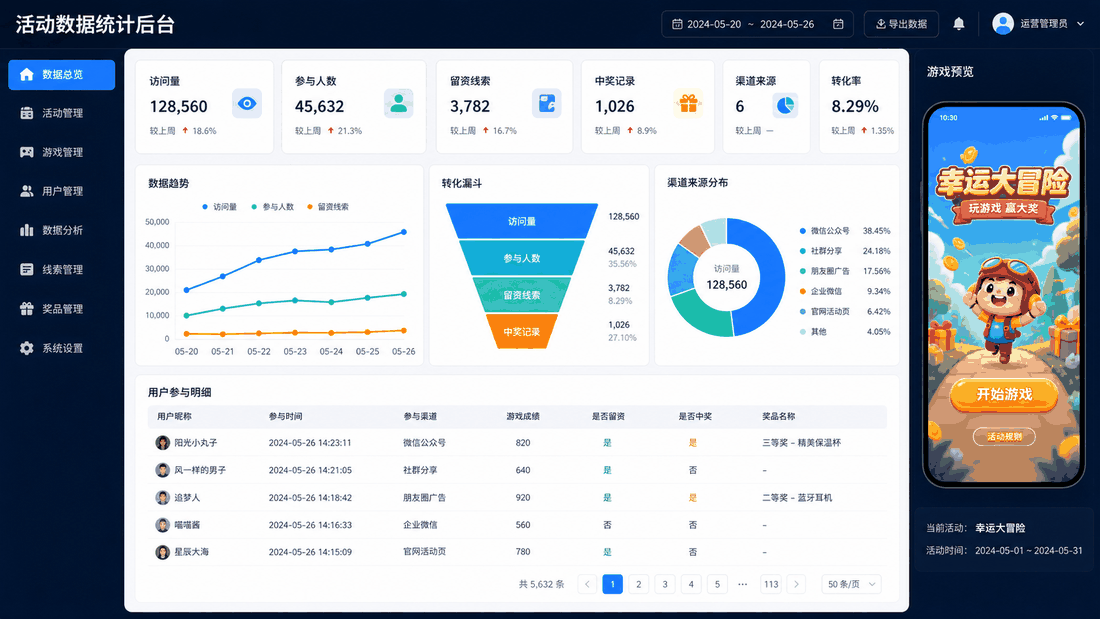Click the person icon on 参与人数 card
The image size is (1100, 619).
398,104
